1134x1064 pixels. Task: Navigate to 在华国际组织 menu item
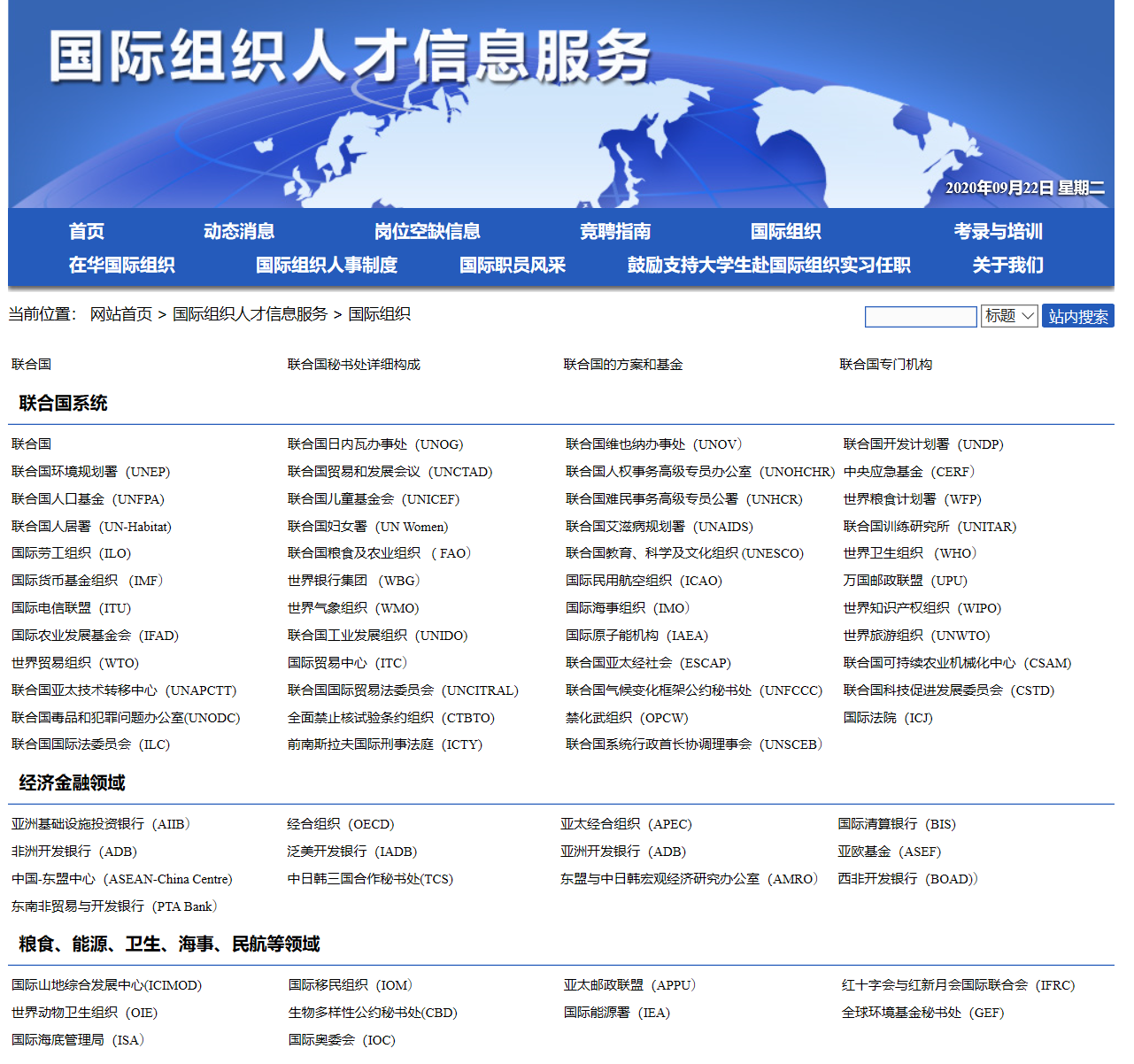click(x=121, y=266)
